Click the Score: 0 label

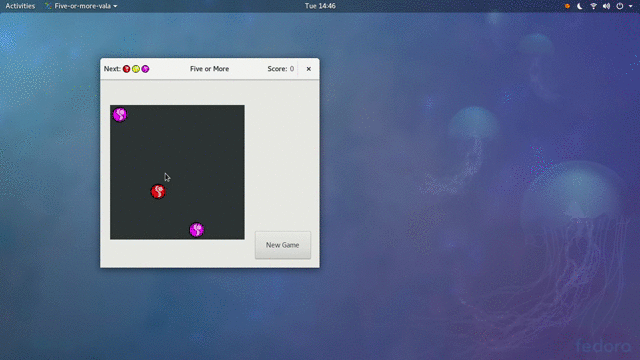pyautogui.click(x=281, y=69)
